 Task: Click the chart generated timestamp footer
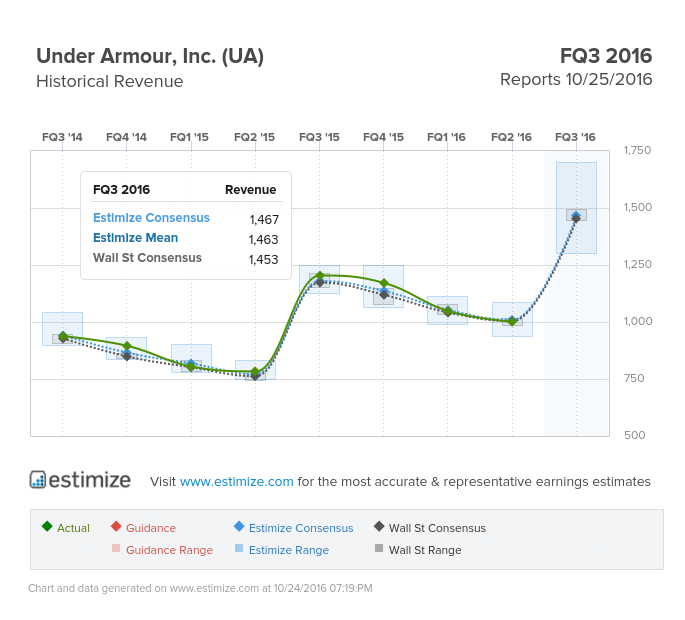coord(200,588)
